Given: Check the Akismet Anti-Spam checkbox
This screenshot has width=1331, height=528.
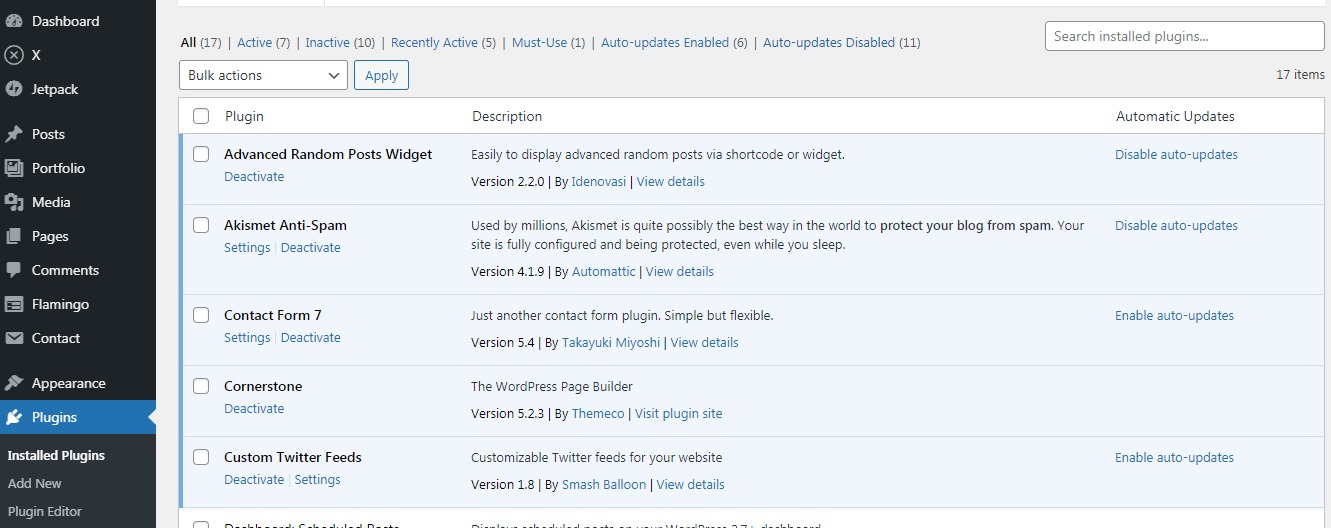Looking at the screenshot, I should tap(201, 225).
